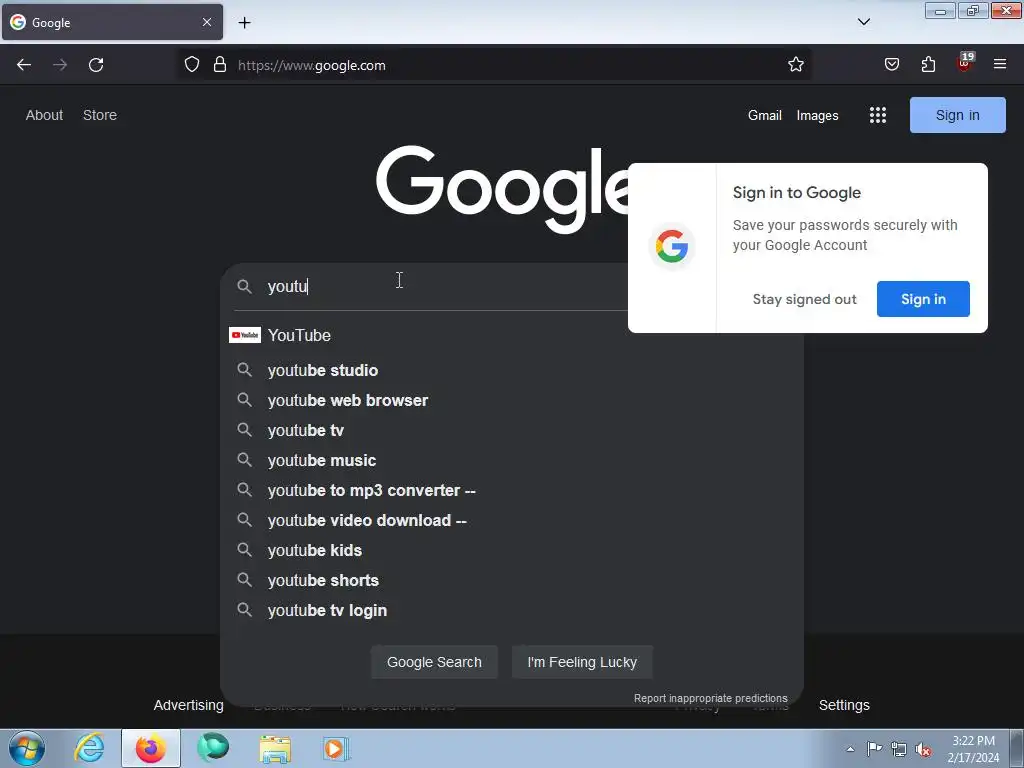The image size is (1024, 768).
Task: Open the Google apps grid icon
Action: pos(878,116)
